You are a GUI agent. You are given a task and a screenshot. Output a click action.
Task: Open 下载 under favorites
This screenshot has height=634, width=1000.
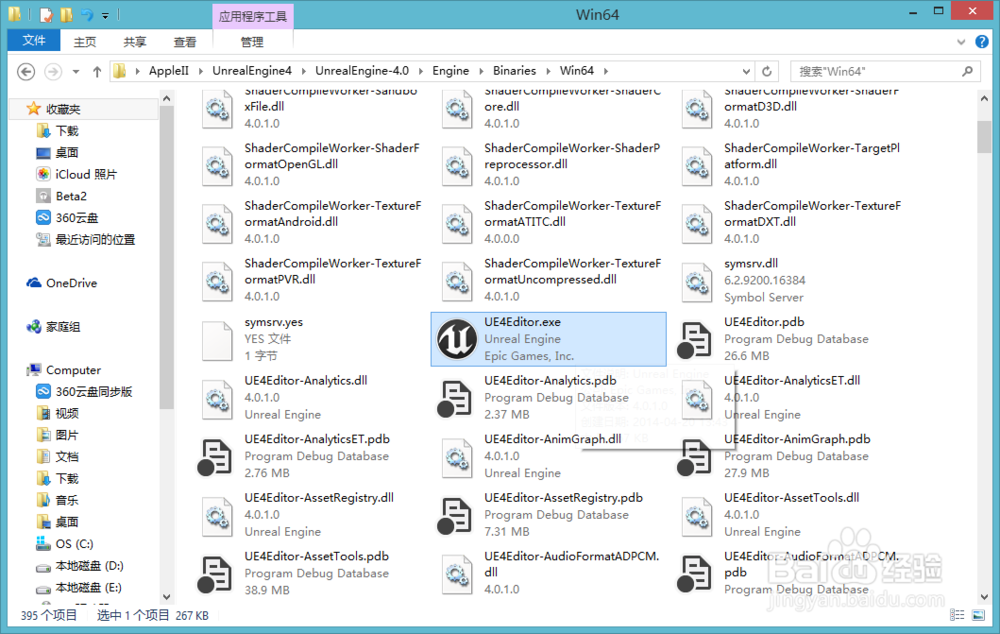67,131
